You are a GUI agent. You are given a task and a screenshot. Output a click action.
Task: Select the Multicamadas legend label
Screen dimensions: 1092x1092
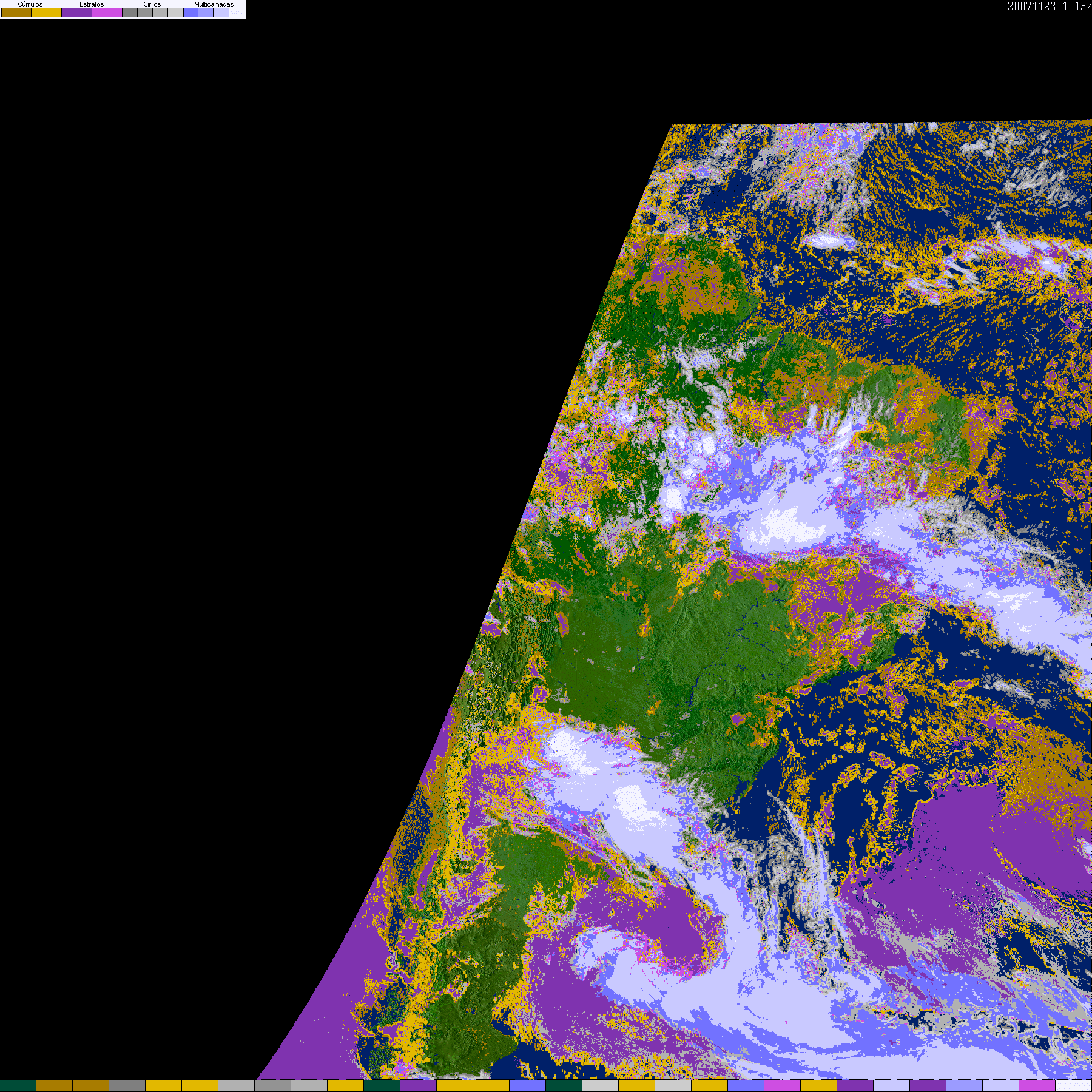[x=214, y=4]
